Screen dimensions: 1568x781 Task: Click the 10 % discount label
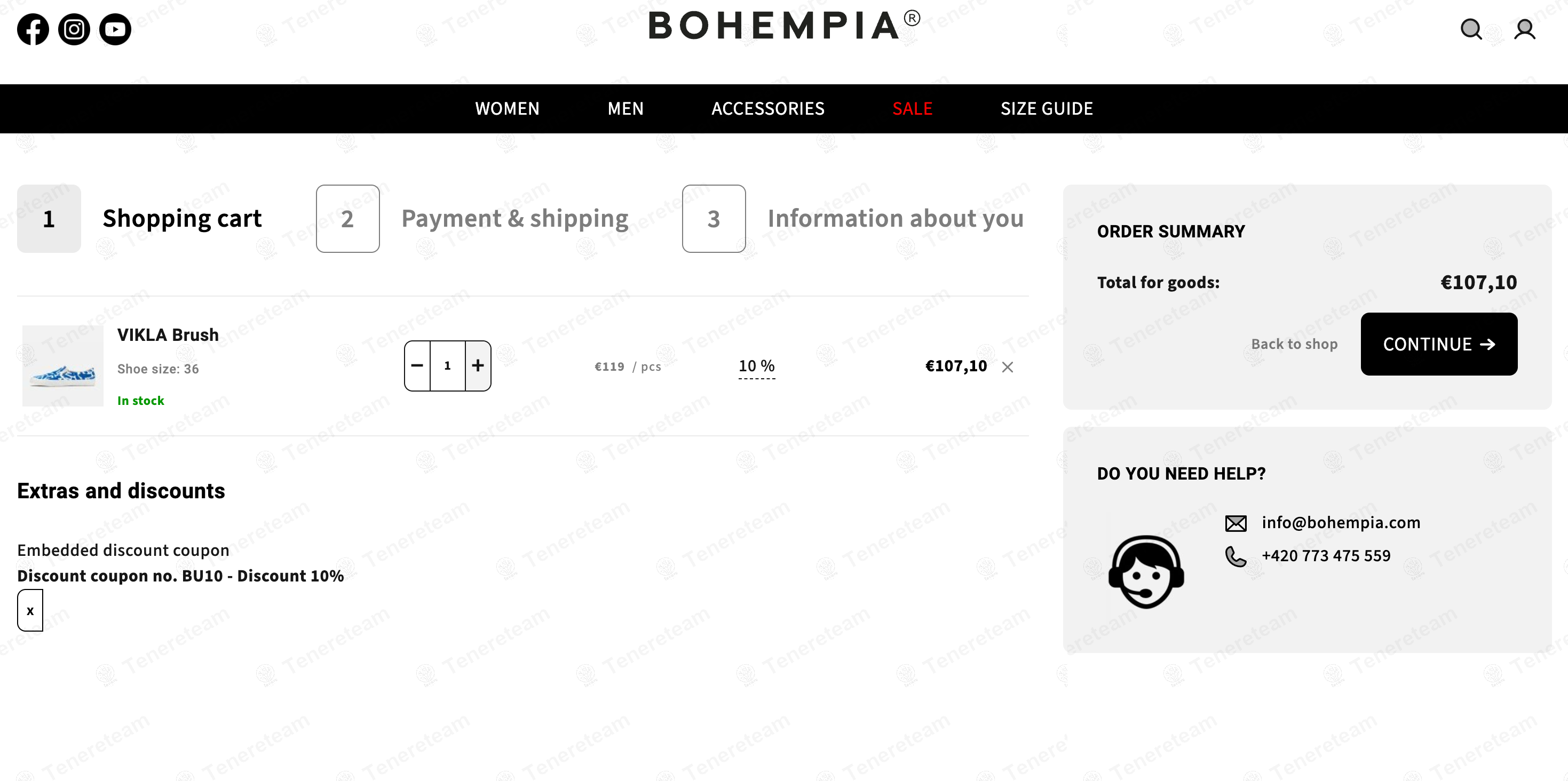point(757,366)
